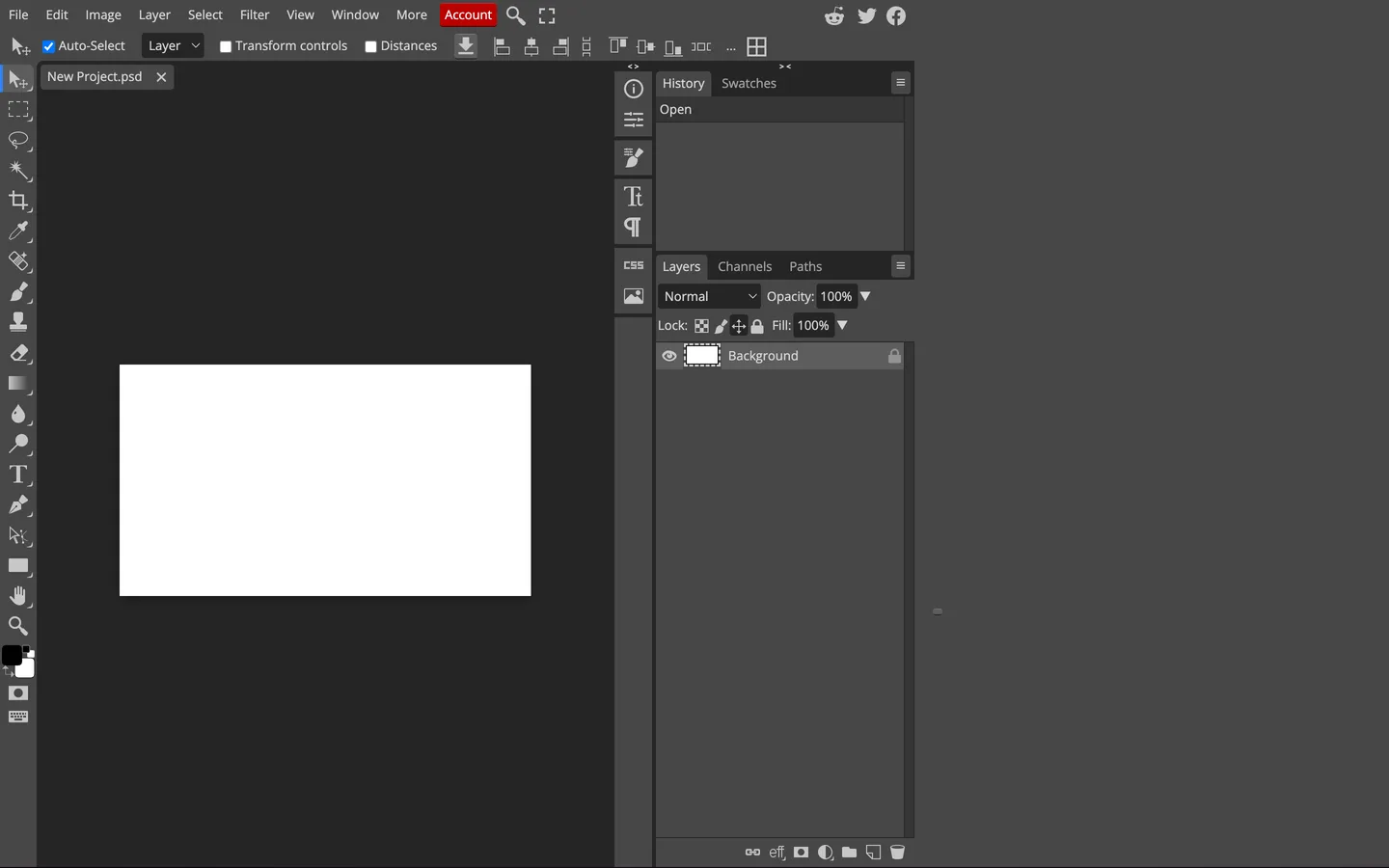Open the Info side panel icon
Viewport: 1389px width, 868px height.
[x=634, y=89]
